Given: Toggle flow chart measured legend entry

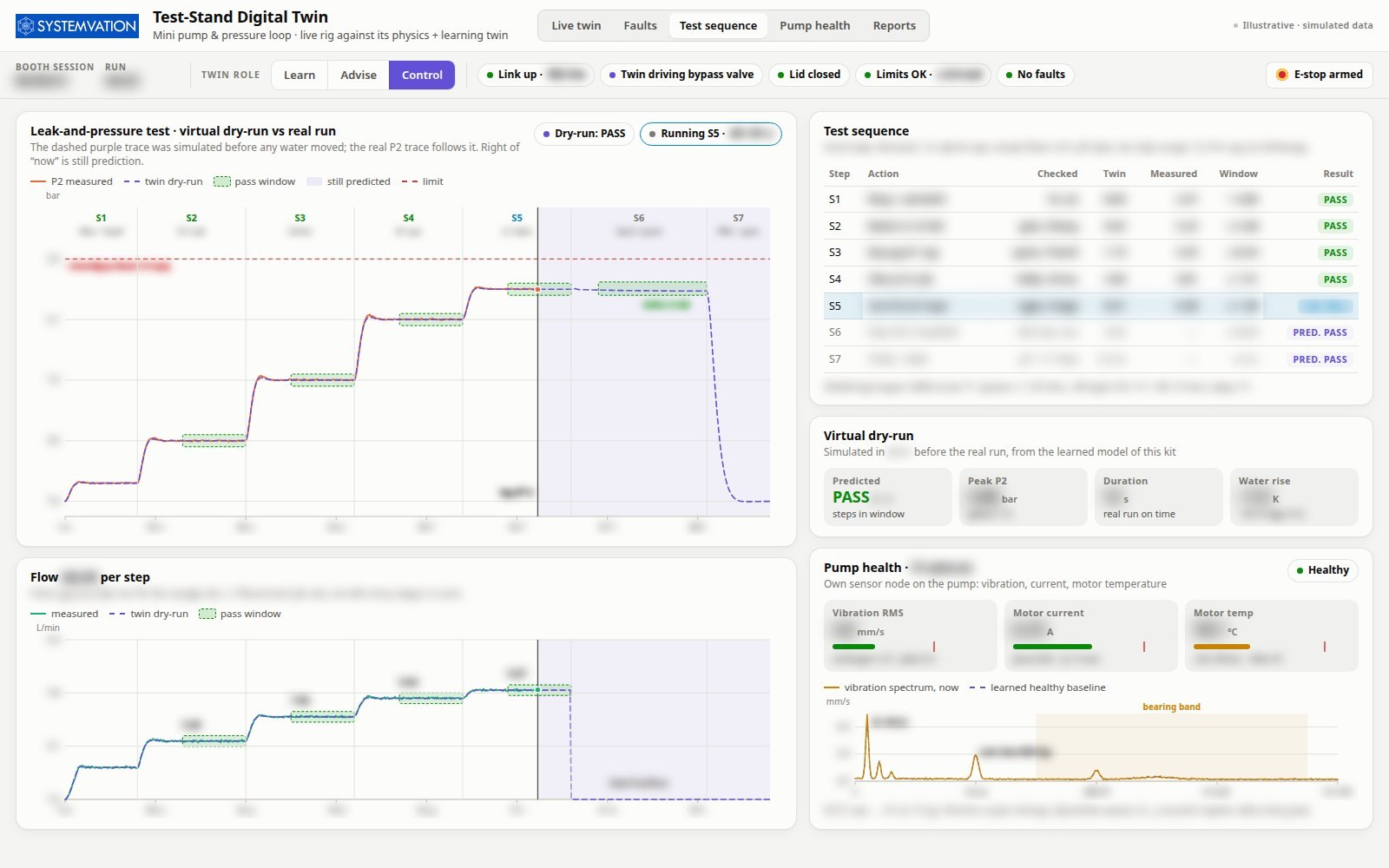Looking at the screenshot, I should point(64,614).
